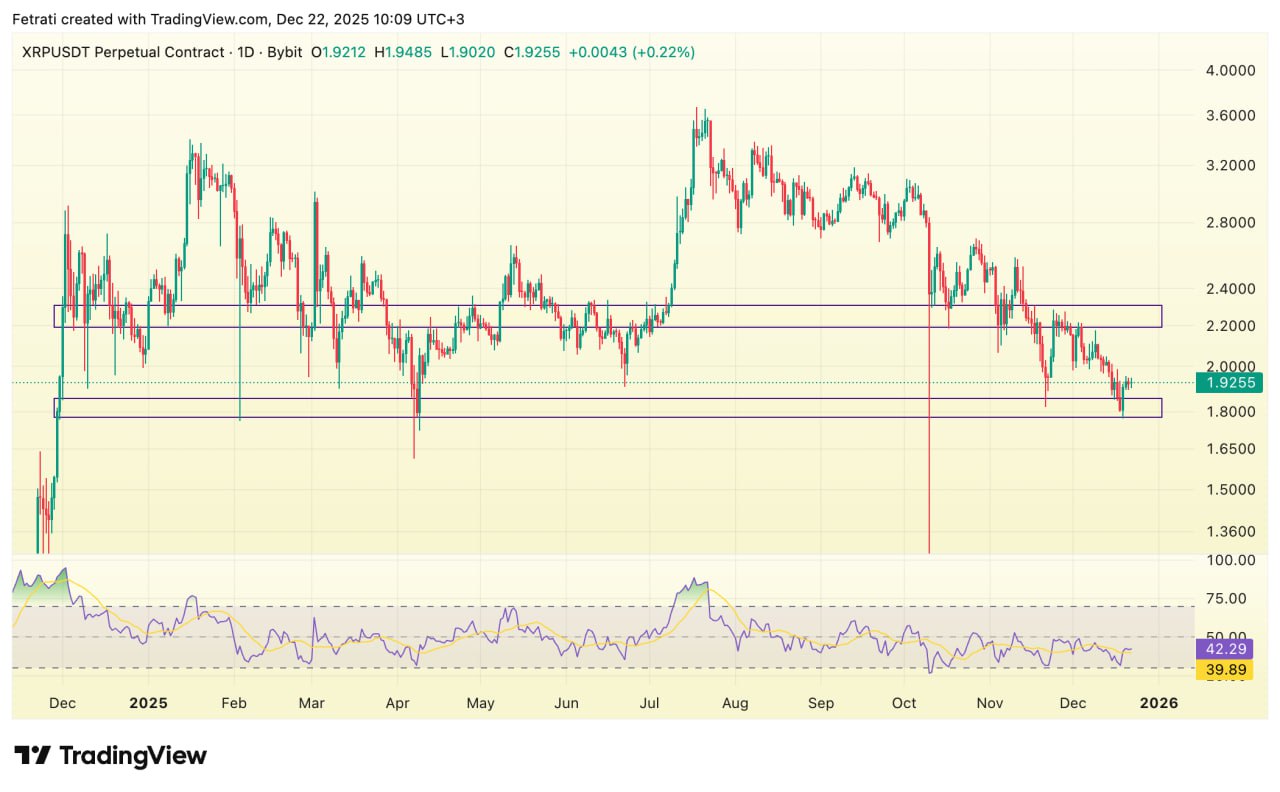
Task: Click the 1D interval label in the chart header
Action: pyautogui.click(x=245, y=52)
